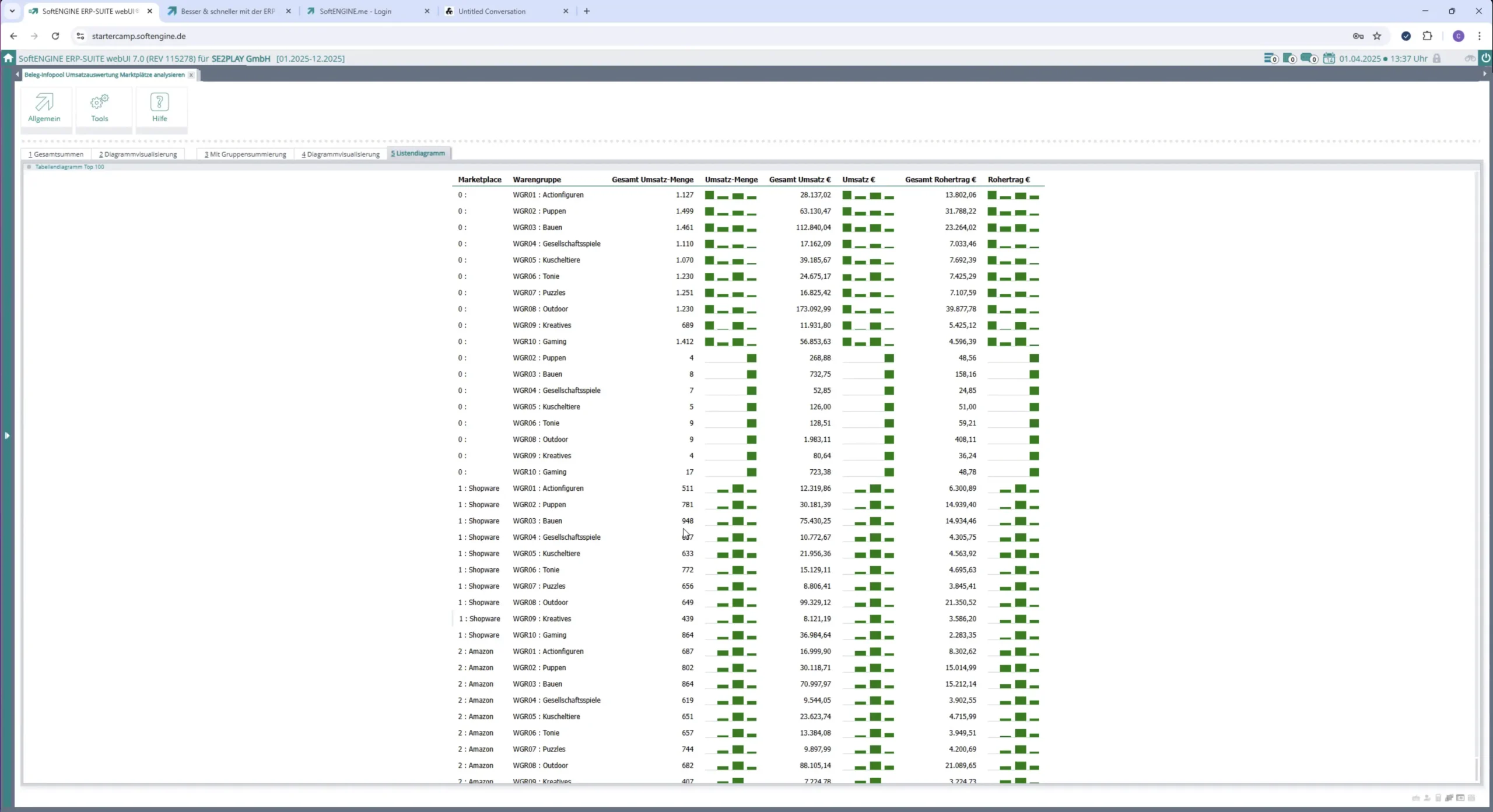Toggle the lock icon next to time
The image size is (1493, 812).
[x=1436, y=58]
